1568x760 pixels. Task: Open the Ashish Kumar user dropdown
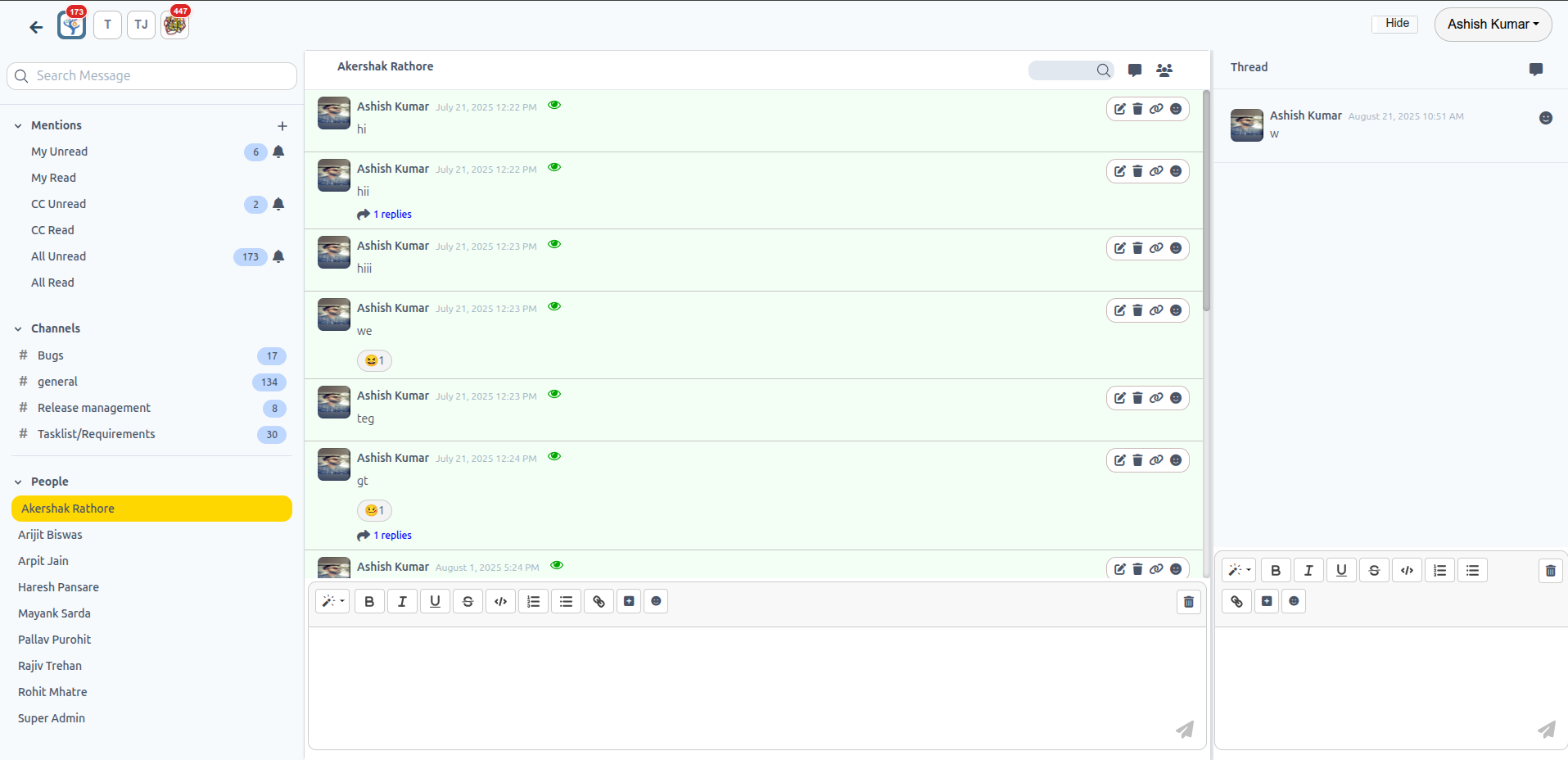click(x=1492, y=25)
